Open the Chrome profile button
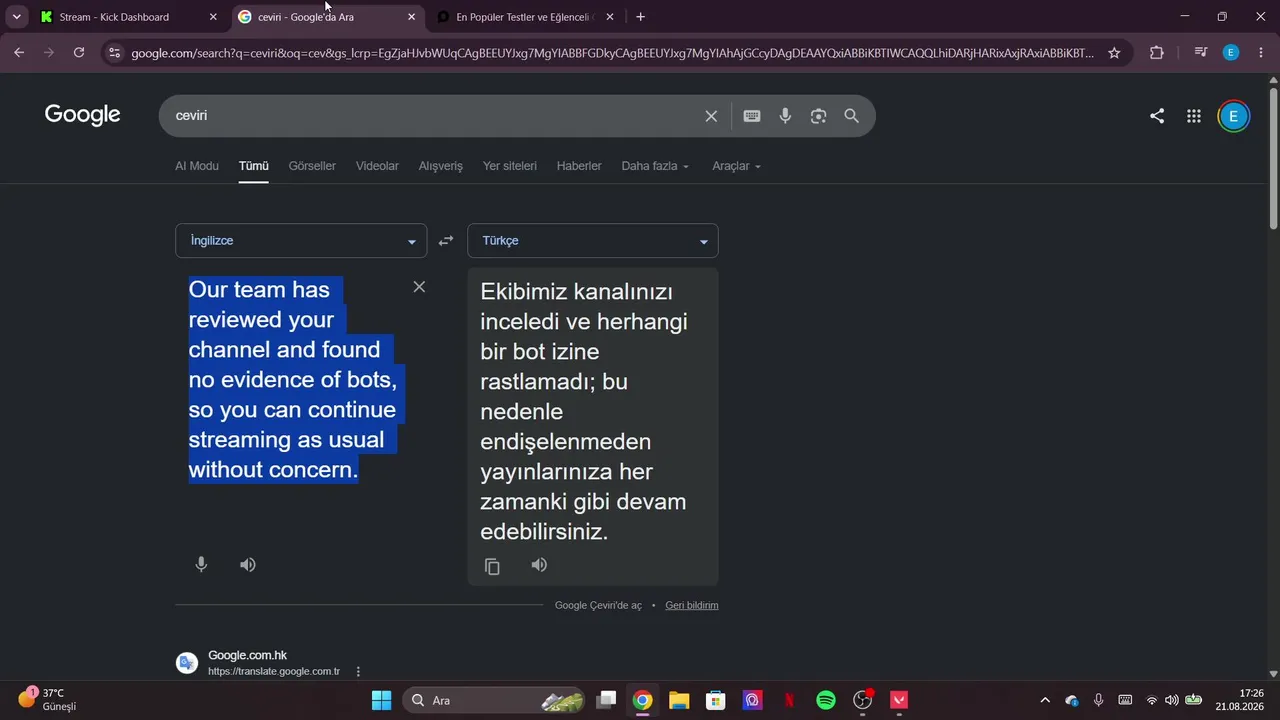Image resolution: width=1280 pixels, height=720 pixels. point(1231,53)
